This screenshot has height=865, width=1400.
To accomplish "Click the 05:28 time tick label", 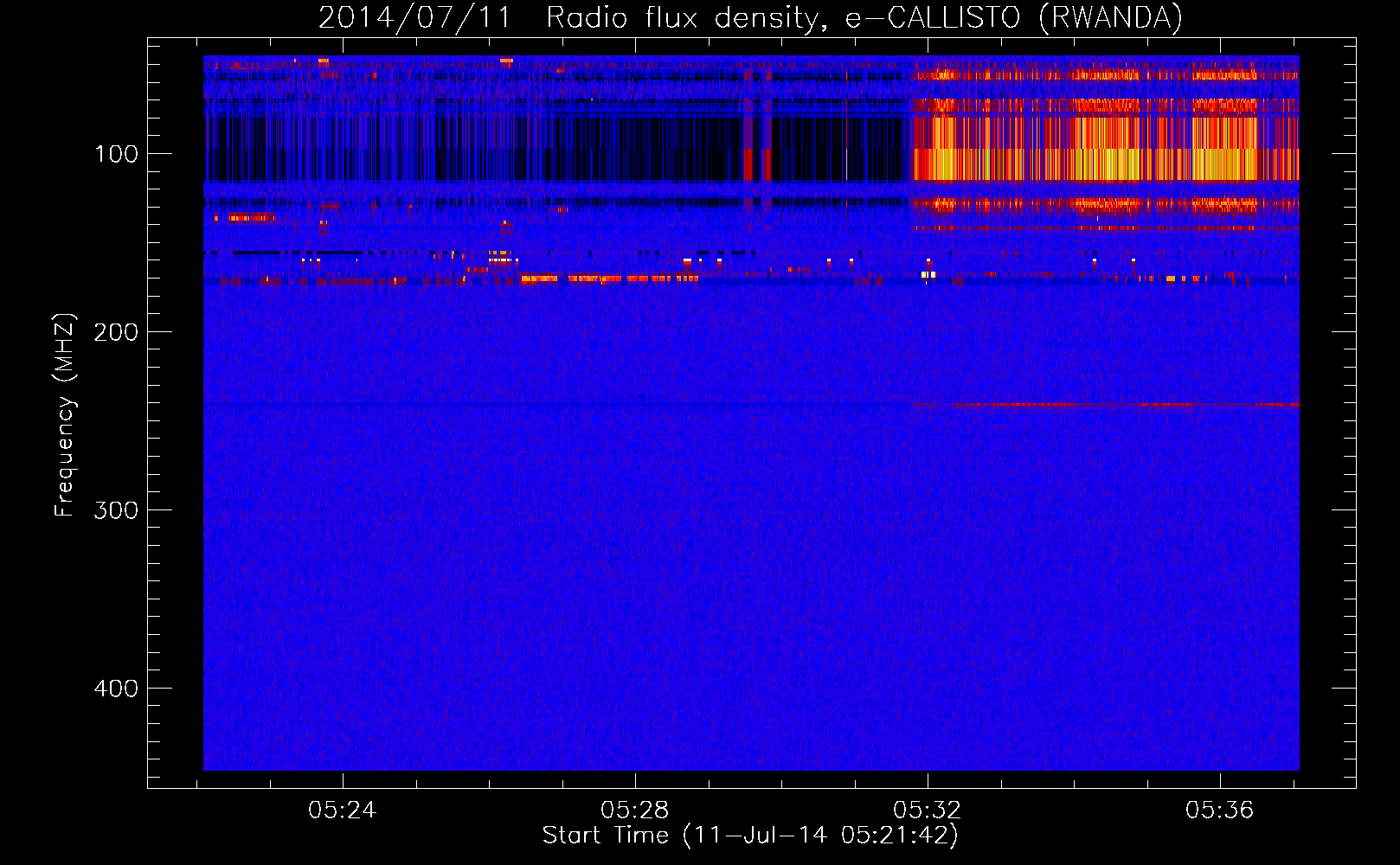I will coord(635,811).
